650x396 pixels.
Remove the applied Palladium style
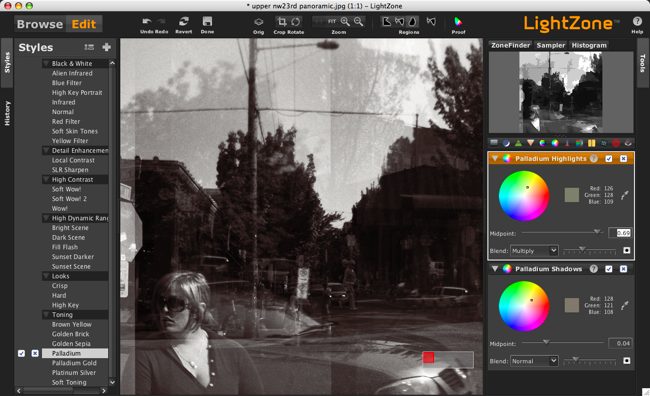pyautogui.click(x=35, y=353)
